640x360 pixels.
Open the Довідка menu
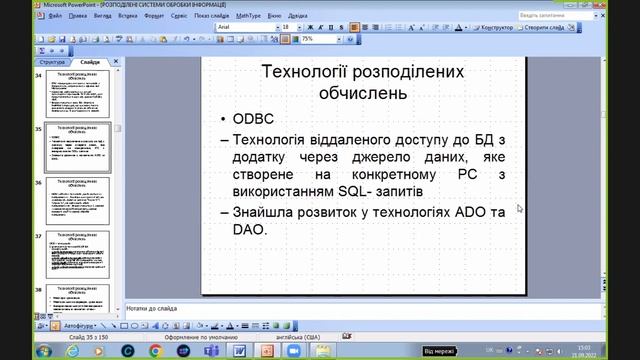(x=298, y=16)
